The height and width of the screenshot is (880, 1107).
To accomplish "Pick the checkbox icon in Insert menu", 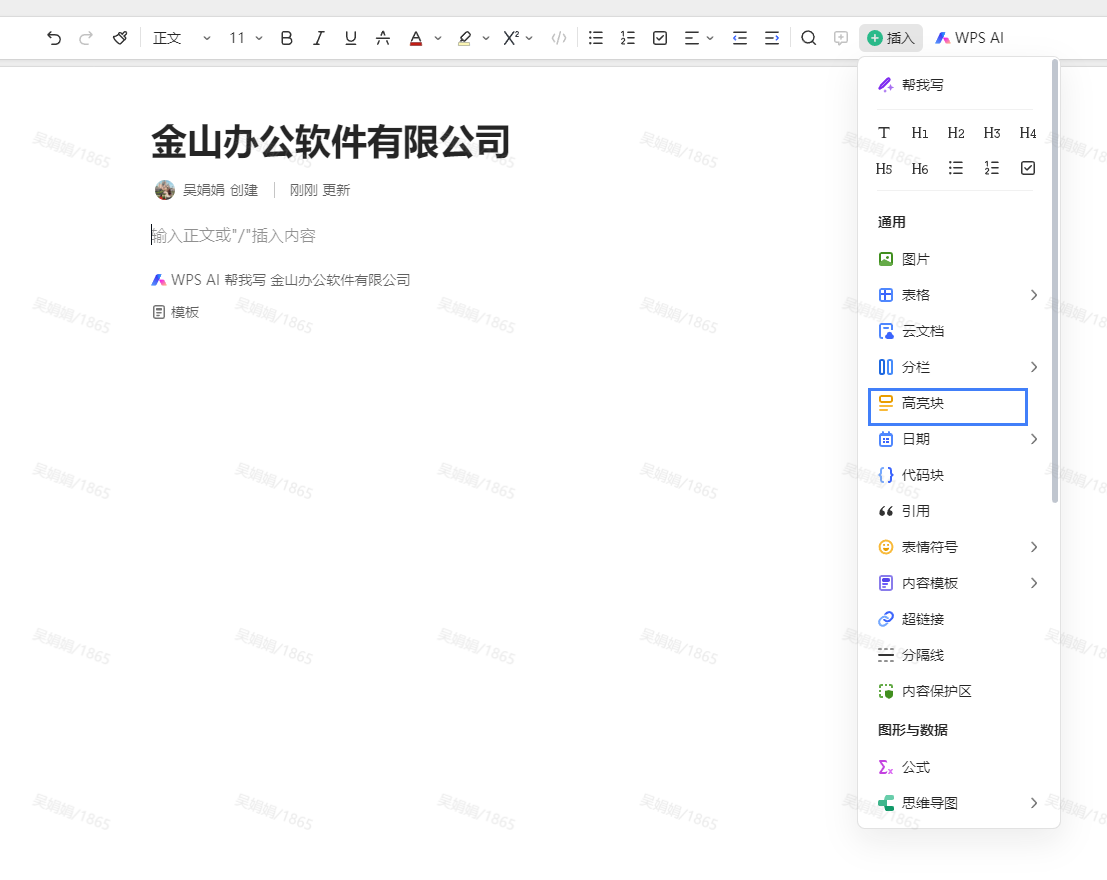I will (x=1028, y=168).
